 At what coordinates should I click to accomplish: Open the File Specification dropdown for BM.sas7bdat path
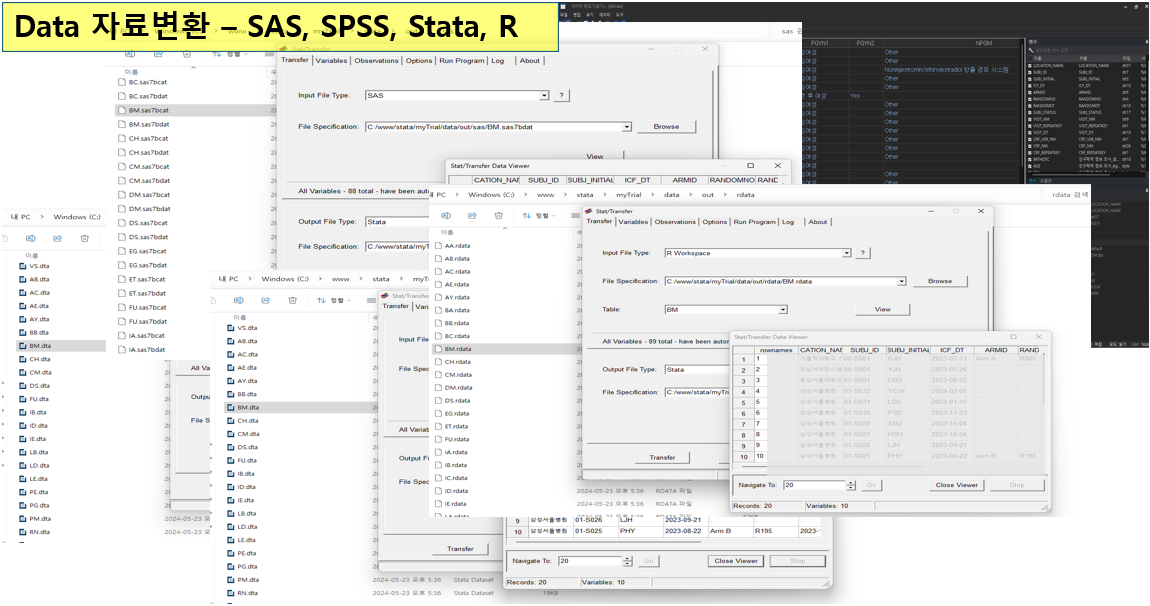pos(627,127)
